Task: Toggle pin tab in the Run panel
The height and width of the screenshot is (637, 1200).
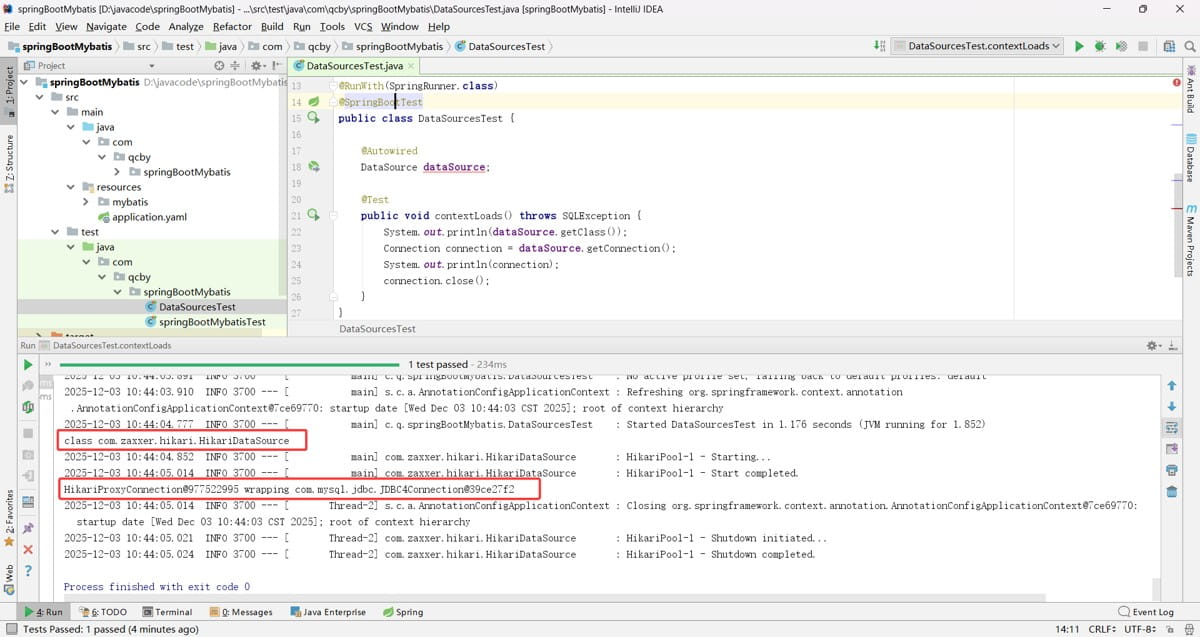Action: tap(28, 528)
